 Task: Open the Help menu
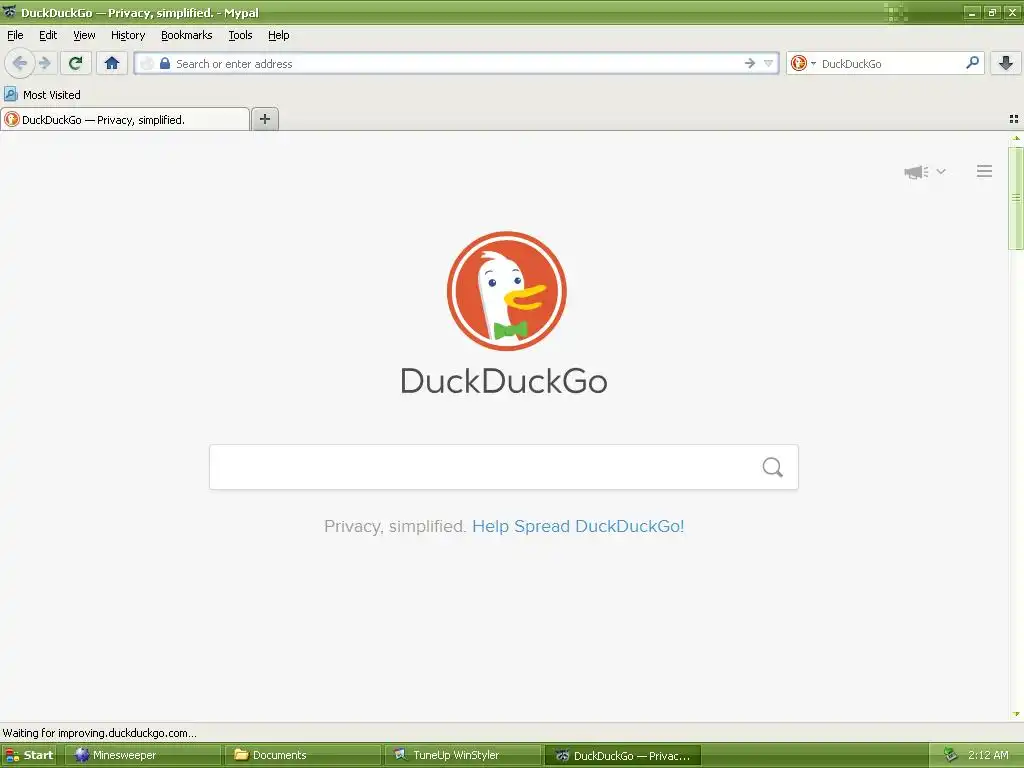pos(279,35)
